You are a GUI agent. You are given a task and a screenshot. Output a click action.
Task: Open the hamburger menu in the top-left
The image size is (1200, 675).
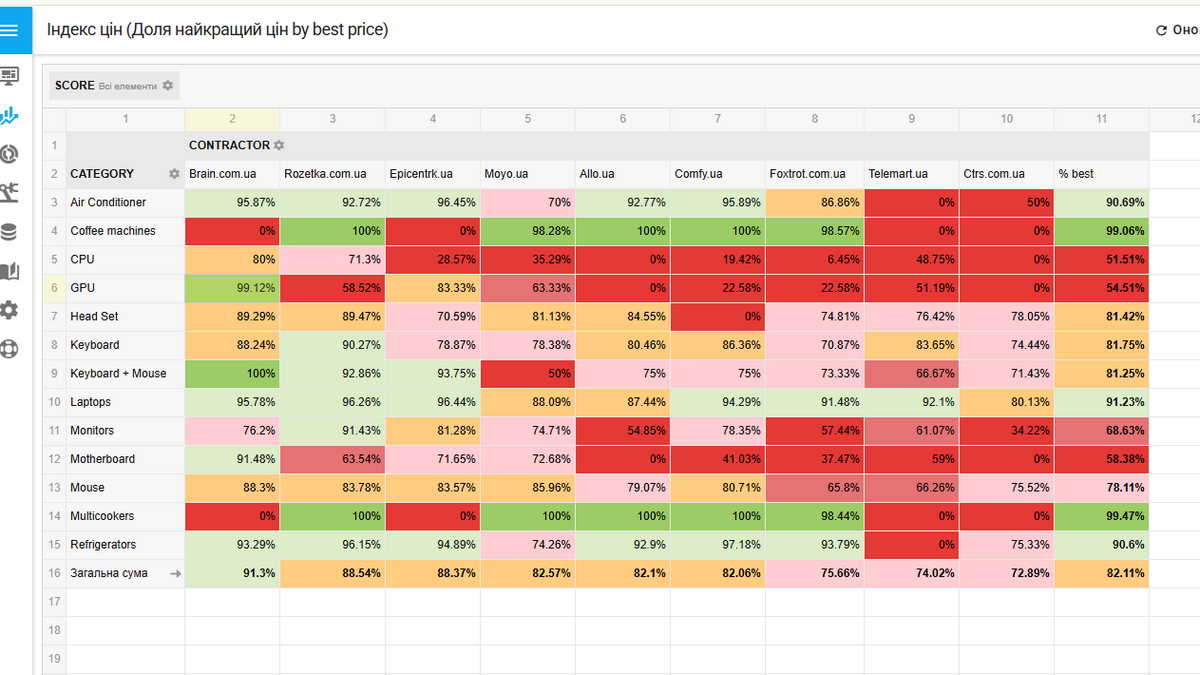pyautogui.click(x=10, y=29)
